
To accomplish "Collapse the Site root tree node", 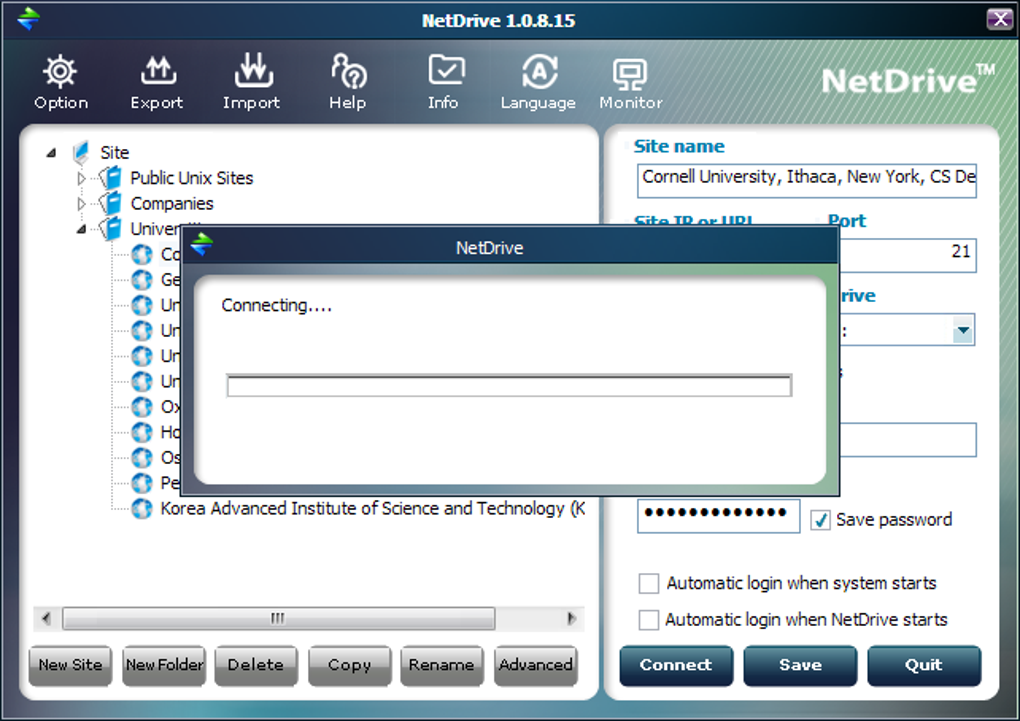I will pyautogui.click(x=51, y=153).
